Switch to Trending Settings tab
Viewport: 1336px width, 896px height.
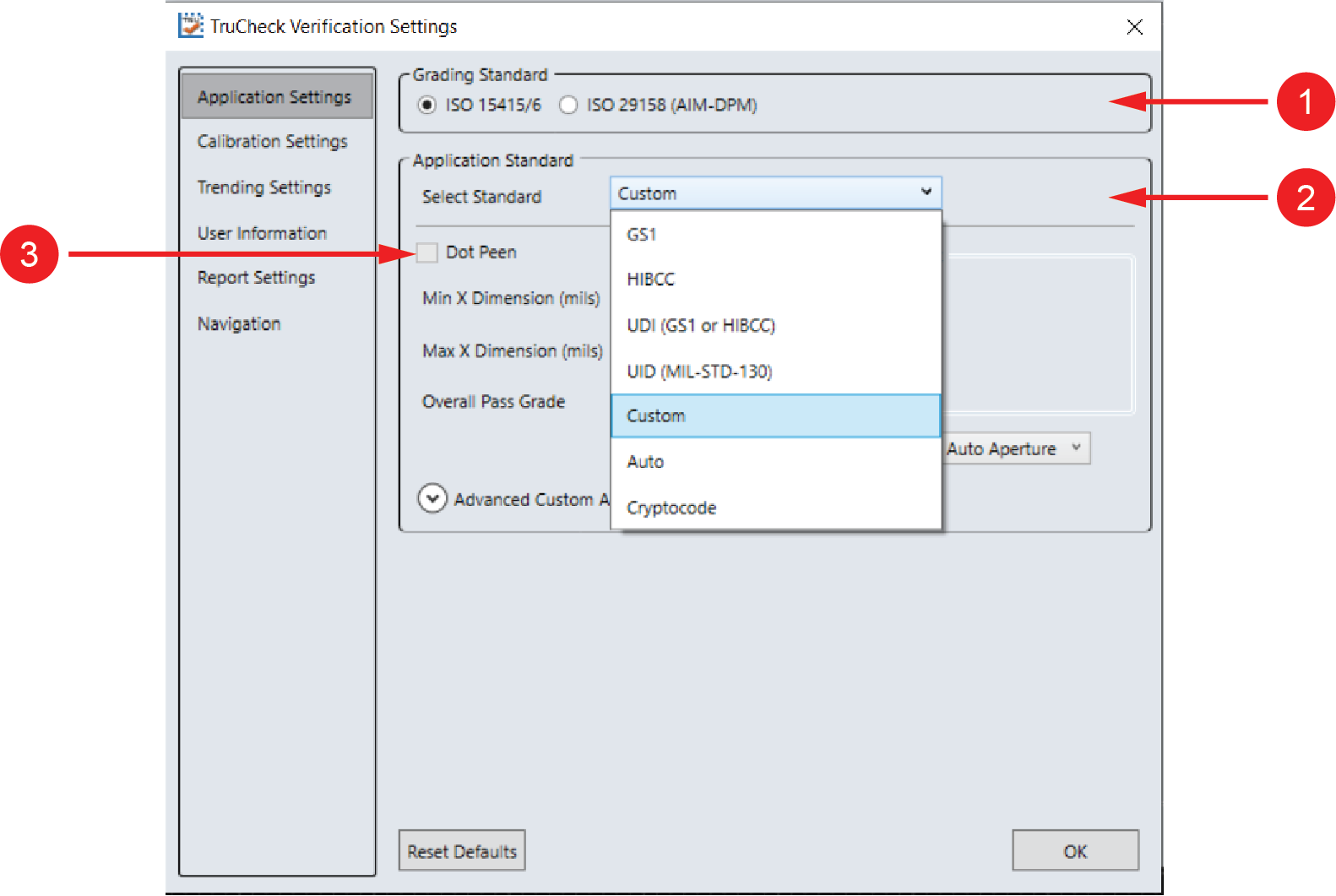click(x=264, y=187)
